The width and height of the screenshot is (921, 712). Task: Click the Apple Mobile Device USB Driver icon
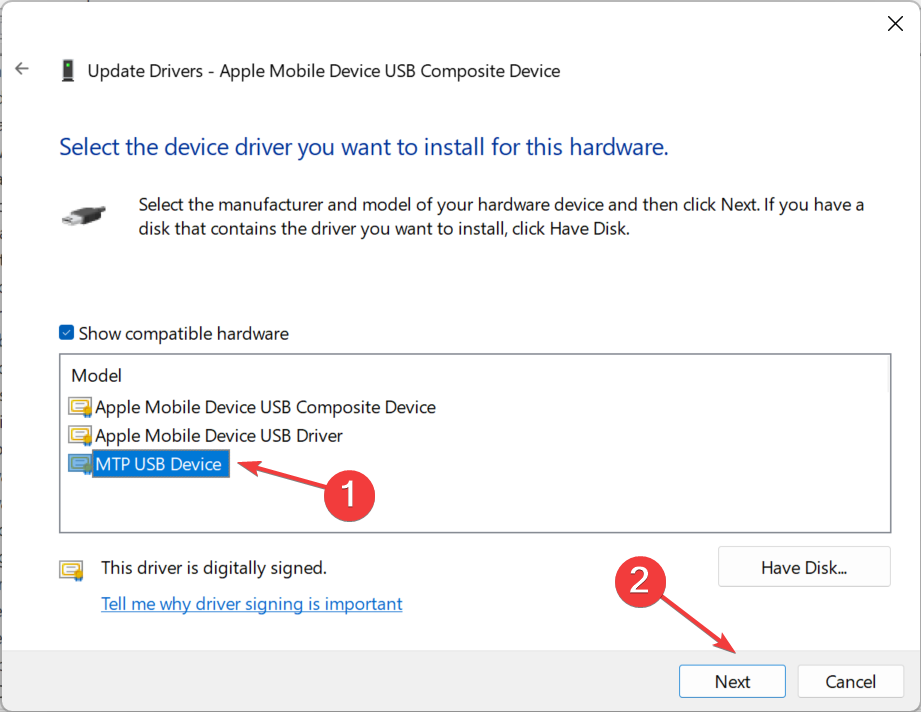pos(80,436)
